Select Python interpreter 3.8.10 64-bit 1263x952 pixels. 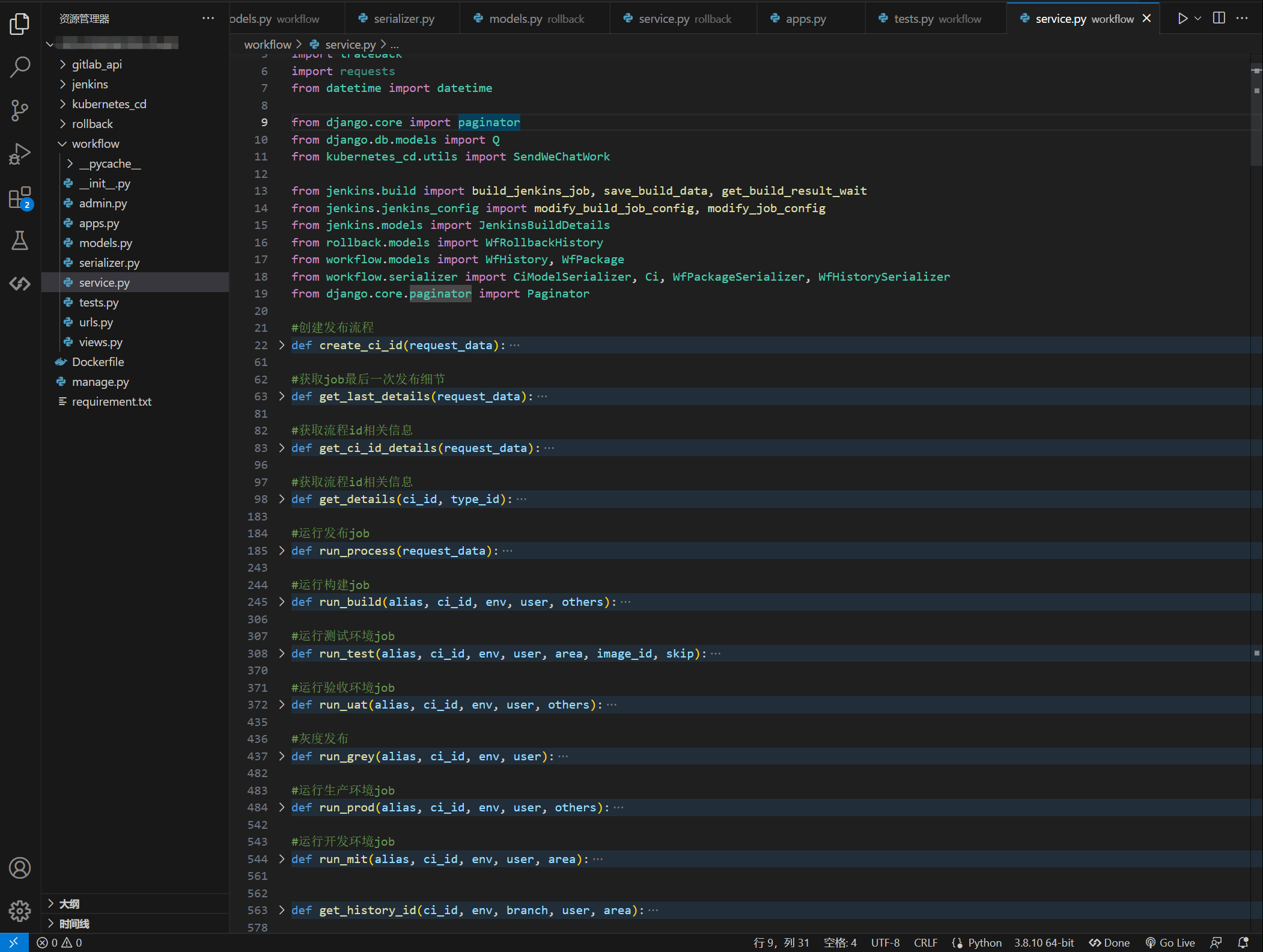1044,942
